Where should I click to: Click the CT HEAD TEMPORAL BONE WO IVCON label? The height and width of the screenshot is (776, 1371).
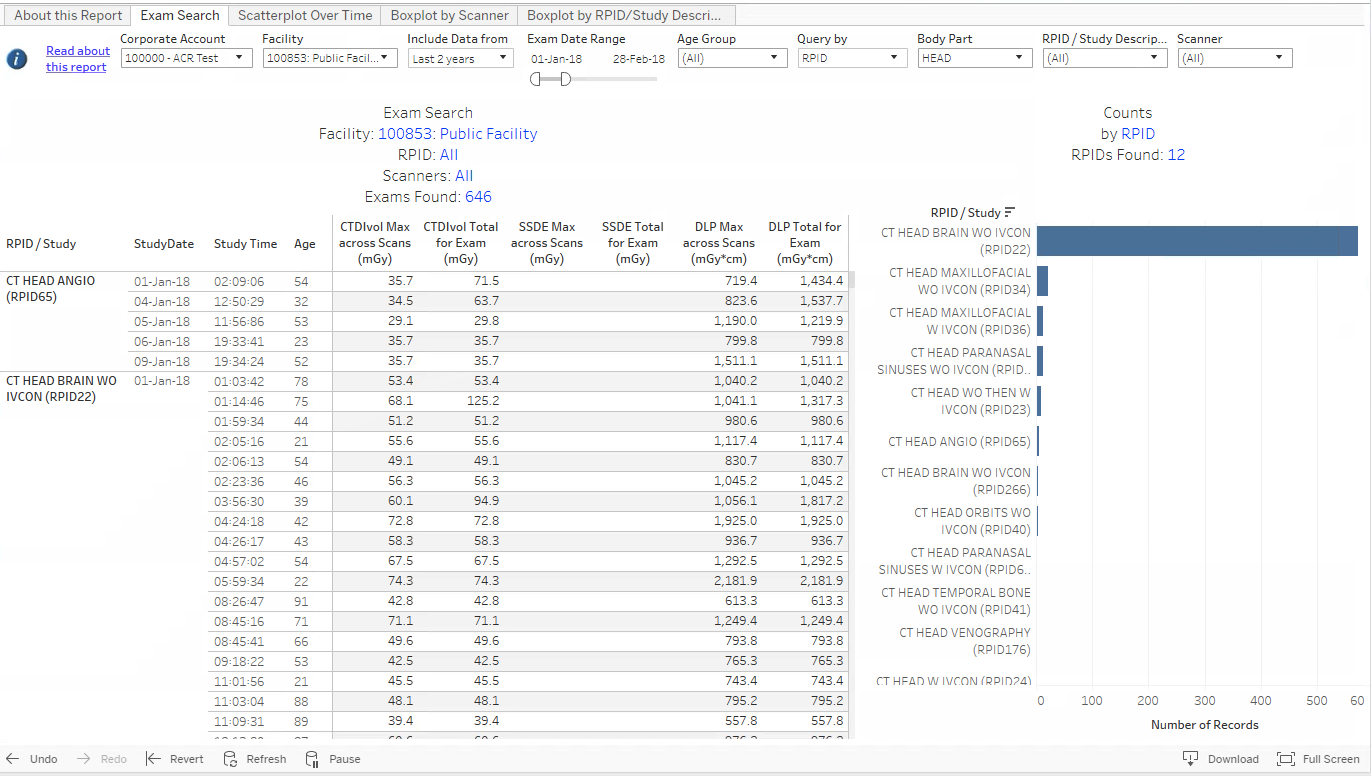[x=956, y=601]
